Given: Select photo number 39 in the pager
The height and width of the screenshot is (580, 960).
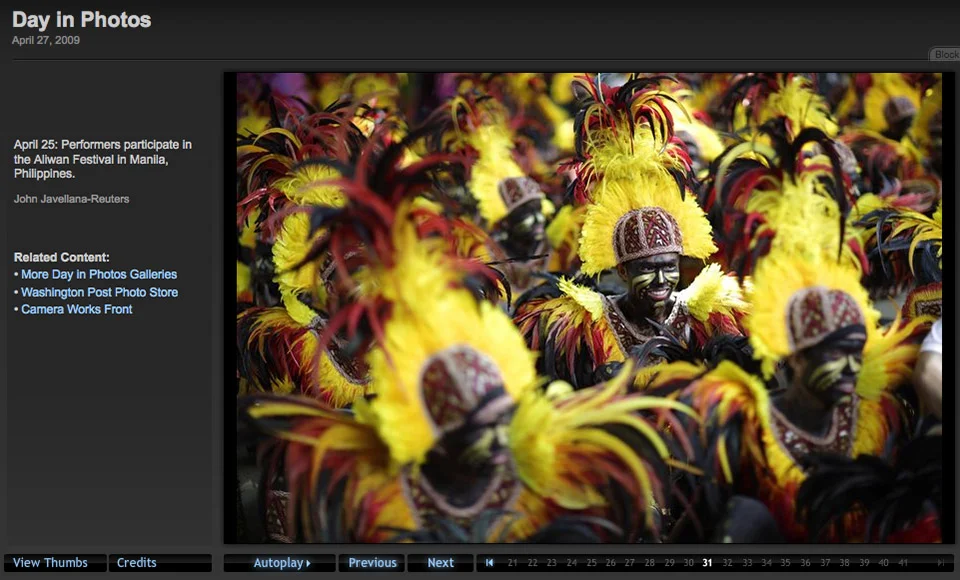Looking at the screenshot, I should click(x=864, y=563).
